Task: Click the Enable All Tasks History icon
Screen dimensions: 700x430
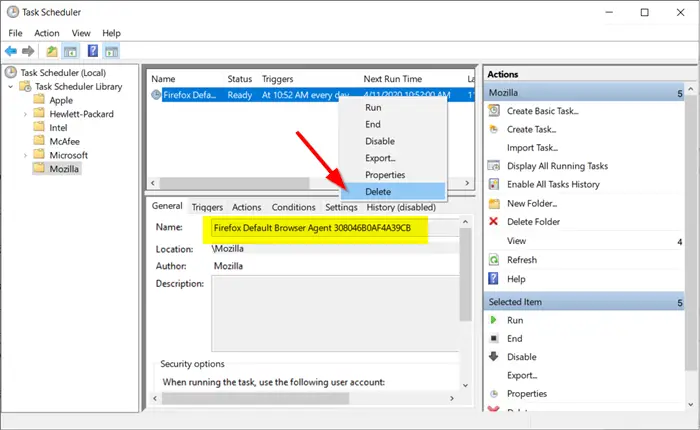Action: pos(494,184)
